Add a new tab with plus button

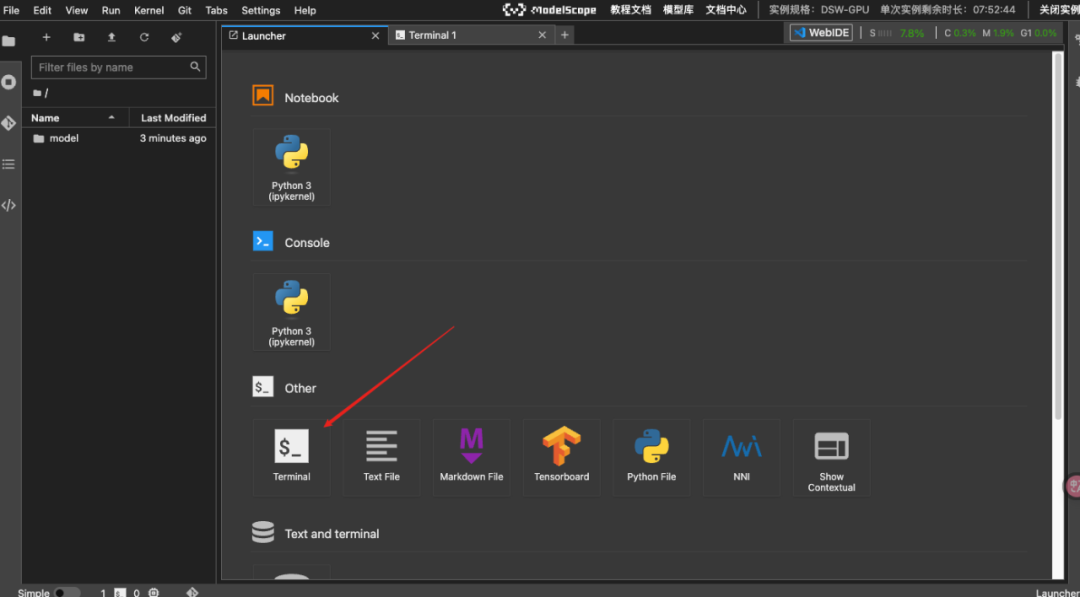(564, 35)
